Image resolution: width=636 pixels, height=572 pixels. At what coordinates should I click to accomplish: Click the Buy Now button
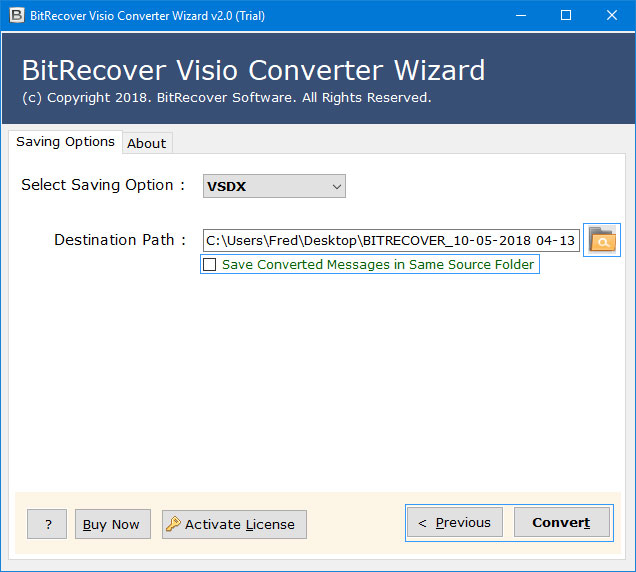[113, 524]
